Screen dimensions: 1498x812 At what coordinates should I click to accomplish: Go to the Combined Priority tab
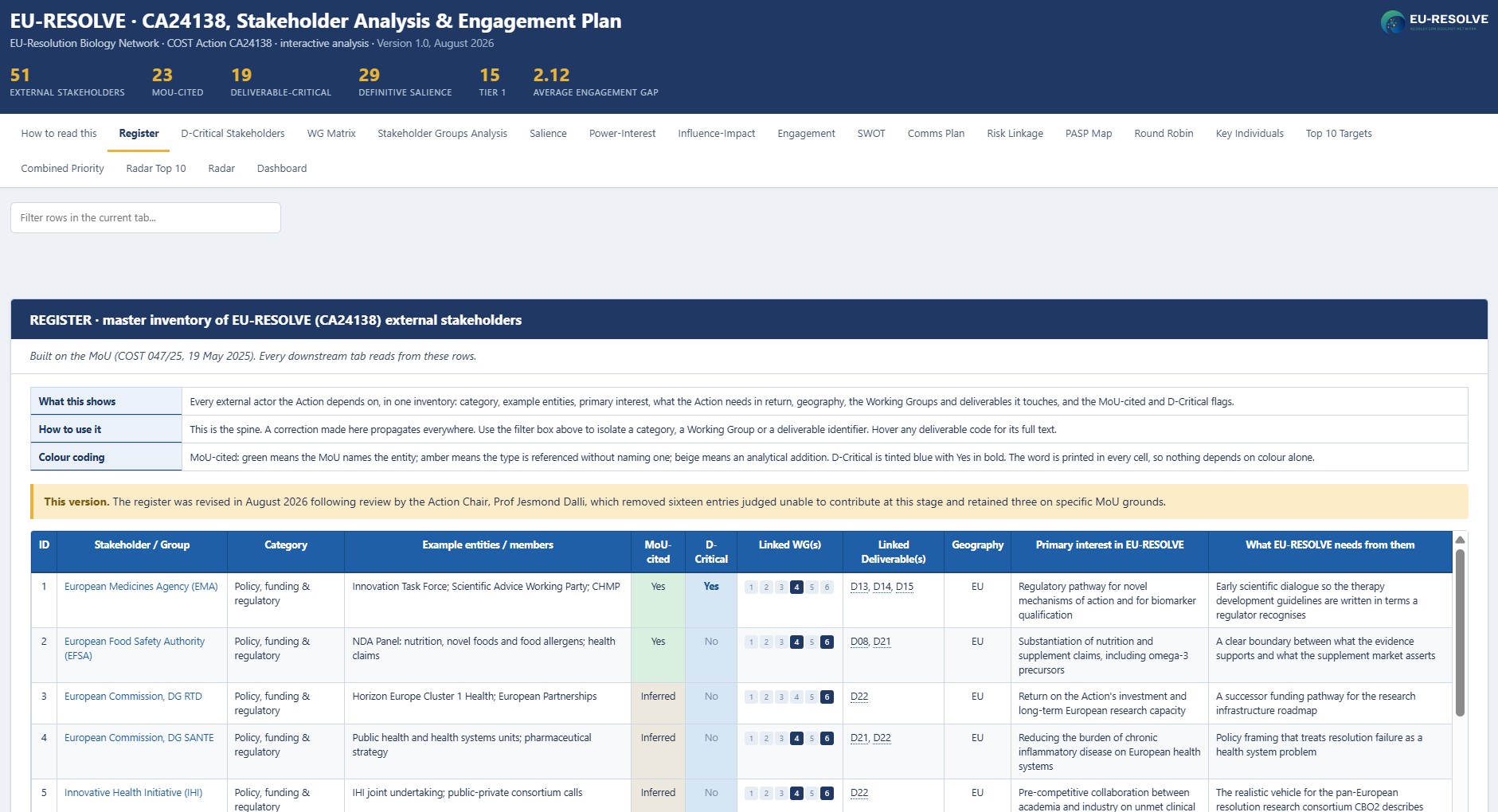point(62,169)
